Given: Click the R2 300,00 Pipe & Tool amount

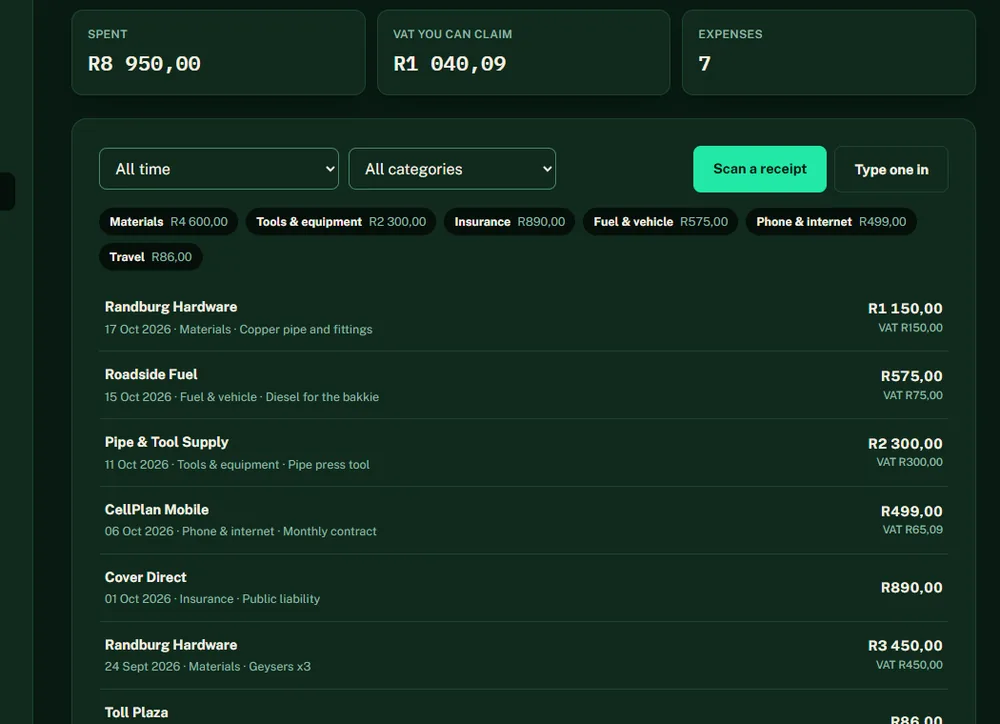Looking at the screenshot, I should (x=905, y=444).
